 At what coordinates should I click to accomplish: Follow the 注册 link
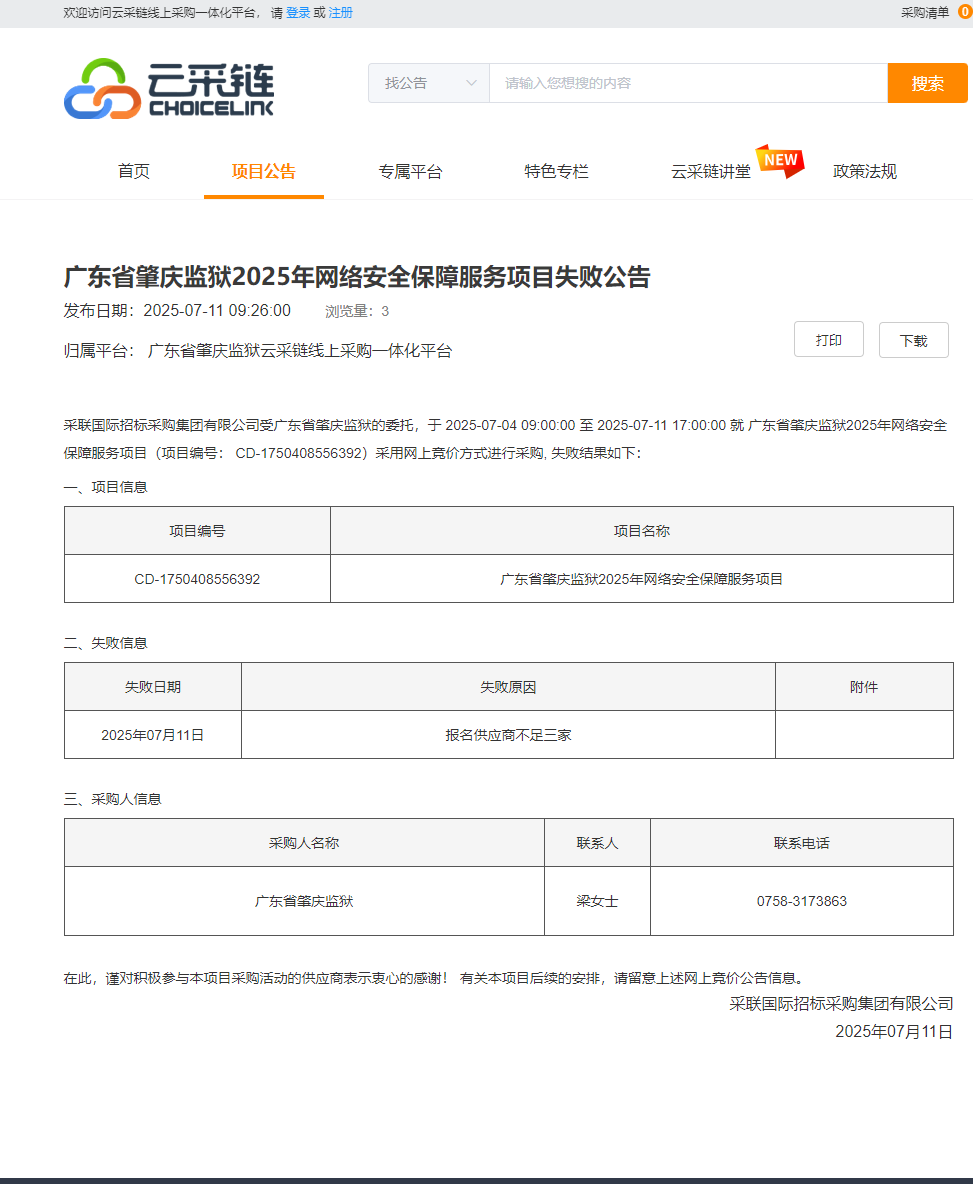tap(340, 13)
